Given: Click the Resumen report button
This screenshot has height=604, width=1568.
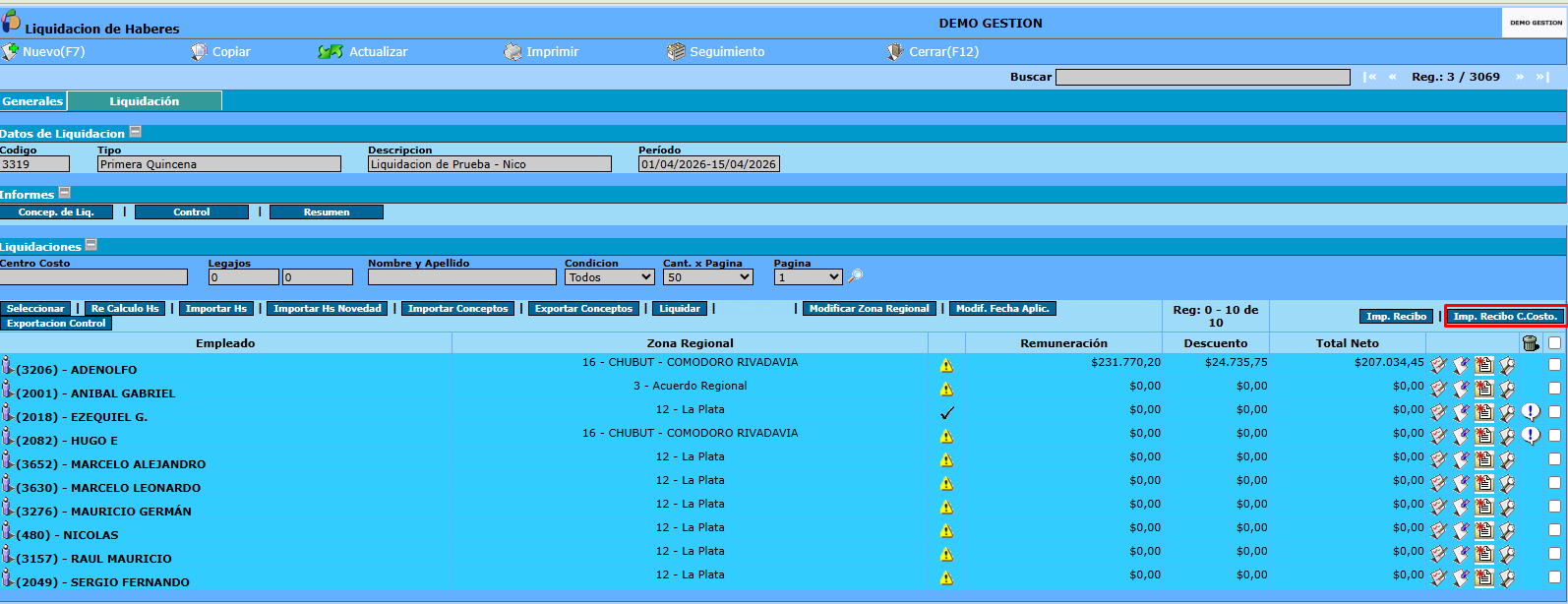Looking at the screenshot, I should tap(327, 212).
